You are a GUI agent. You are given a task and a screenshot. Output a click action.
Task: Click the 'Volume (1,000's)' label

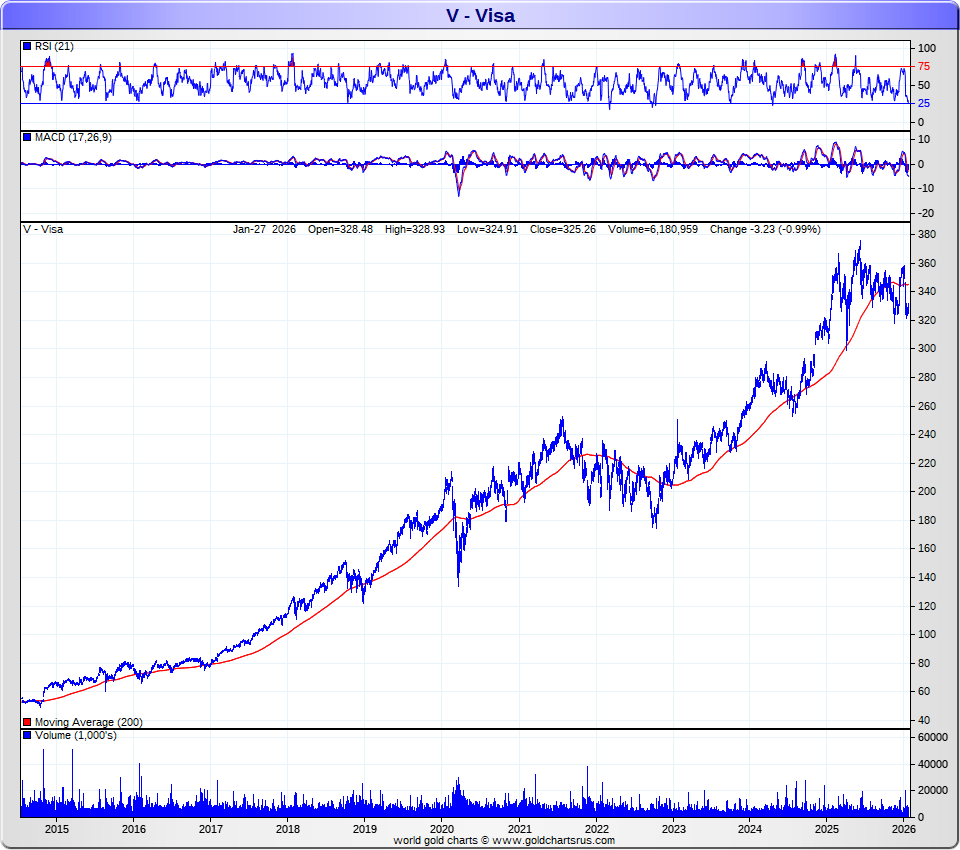coord(75,735)
